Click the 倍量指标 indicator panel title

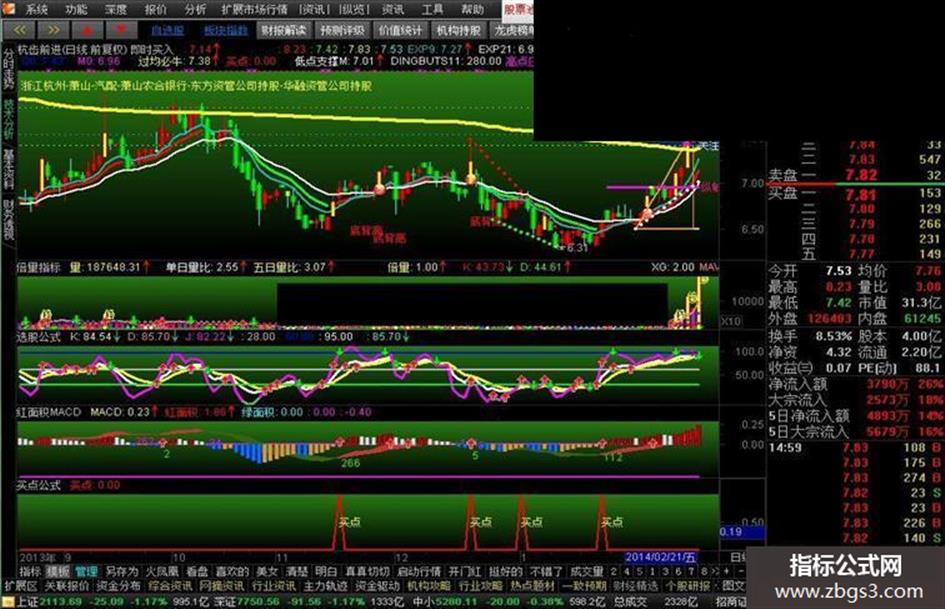[39, 267]
